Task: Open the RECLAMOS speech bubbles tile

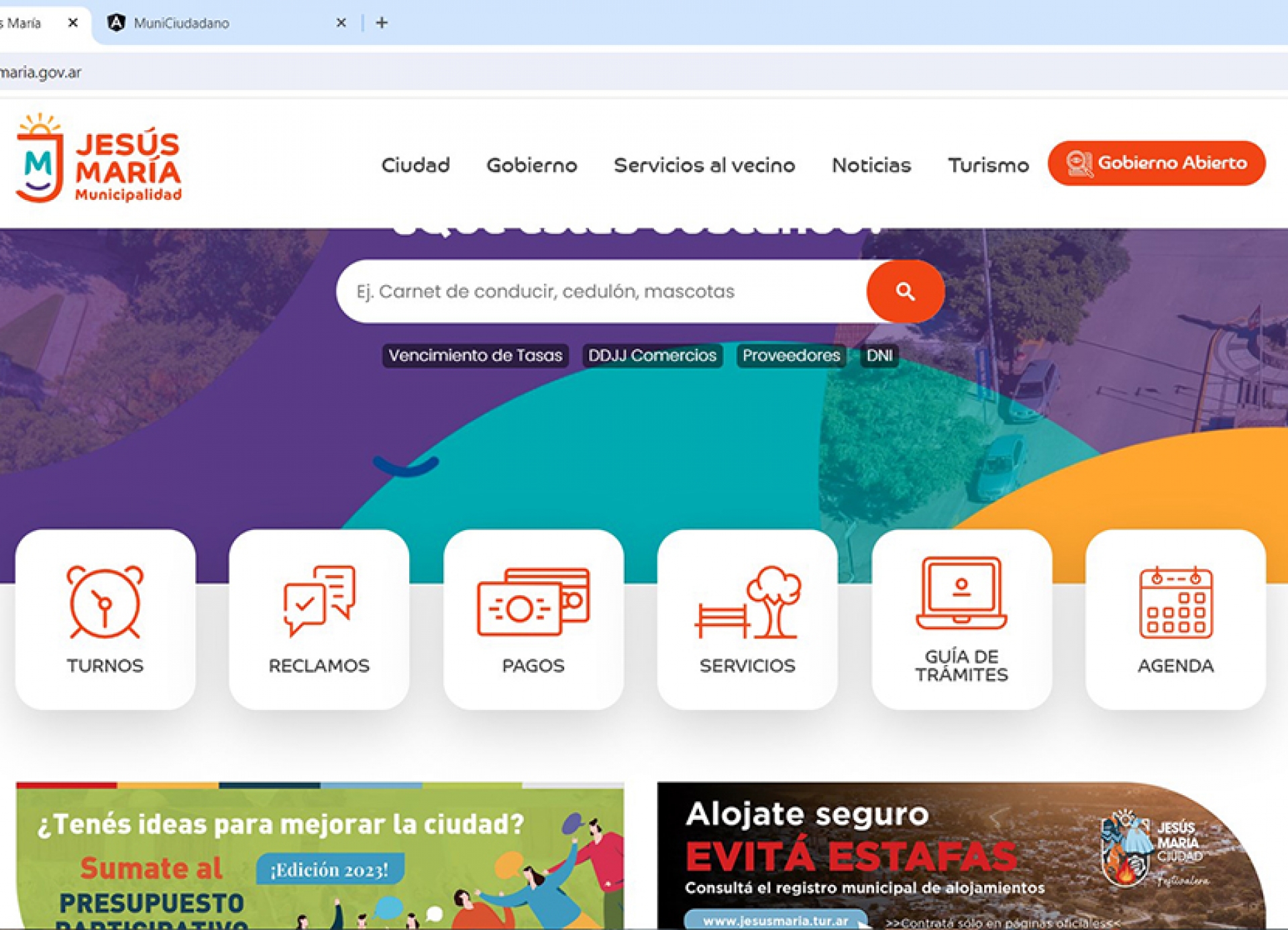Action: click(x=319, y=619)
